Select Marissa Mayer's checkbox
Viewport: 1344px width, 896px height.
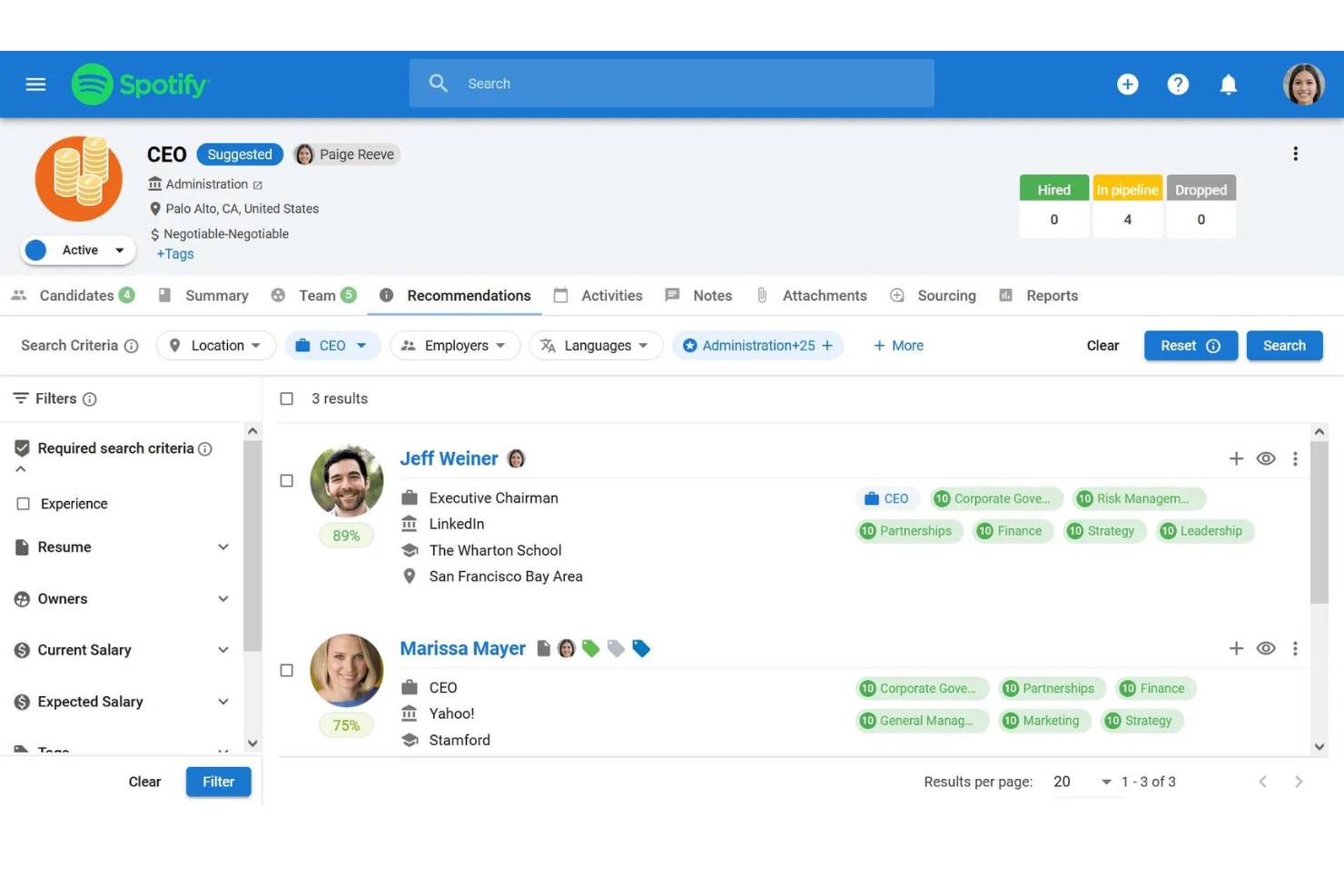pos(287,670)
